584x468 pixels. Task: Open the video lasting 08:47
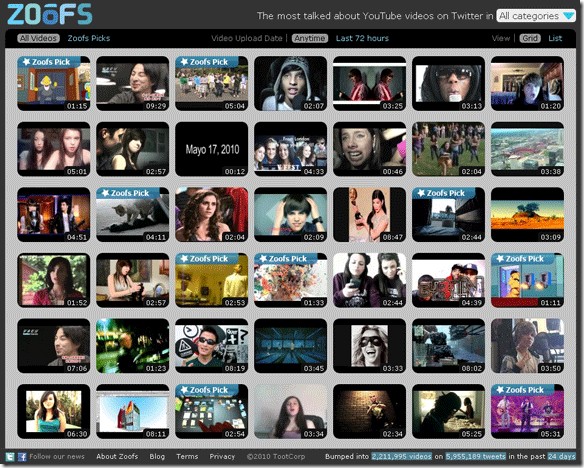click(369, 214)
